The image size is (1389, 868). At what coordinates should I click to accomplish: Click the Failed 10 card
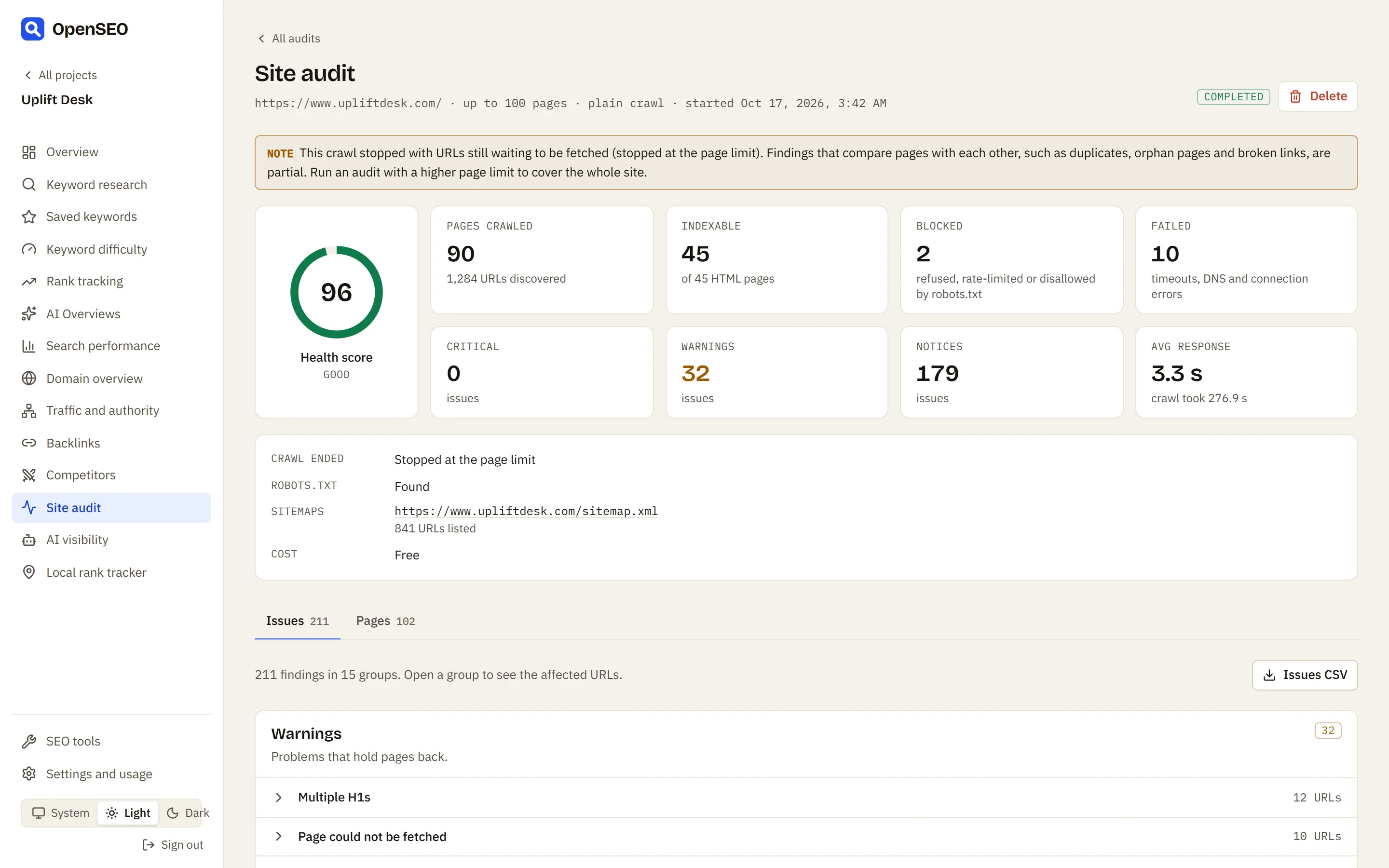tap(1246, 260)
